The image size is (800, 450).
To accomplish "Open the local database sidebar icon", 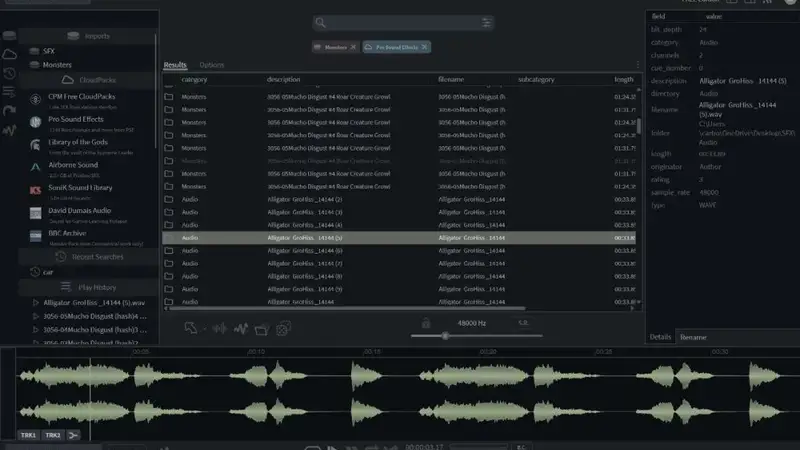I will (x=9, y=35).
